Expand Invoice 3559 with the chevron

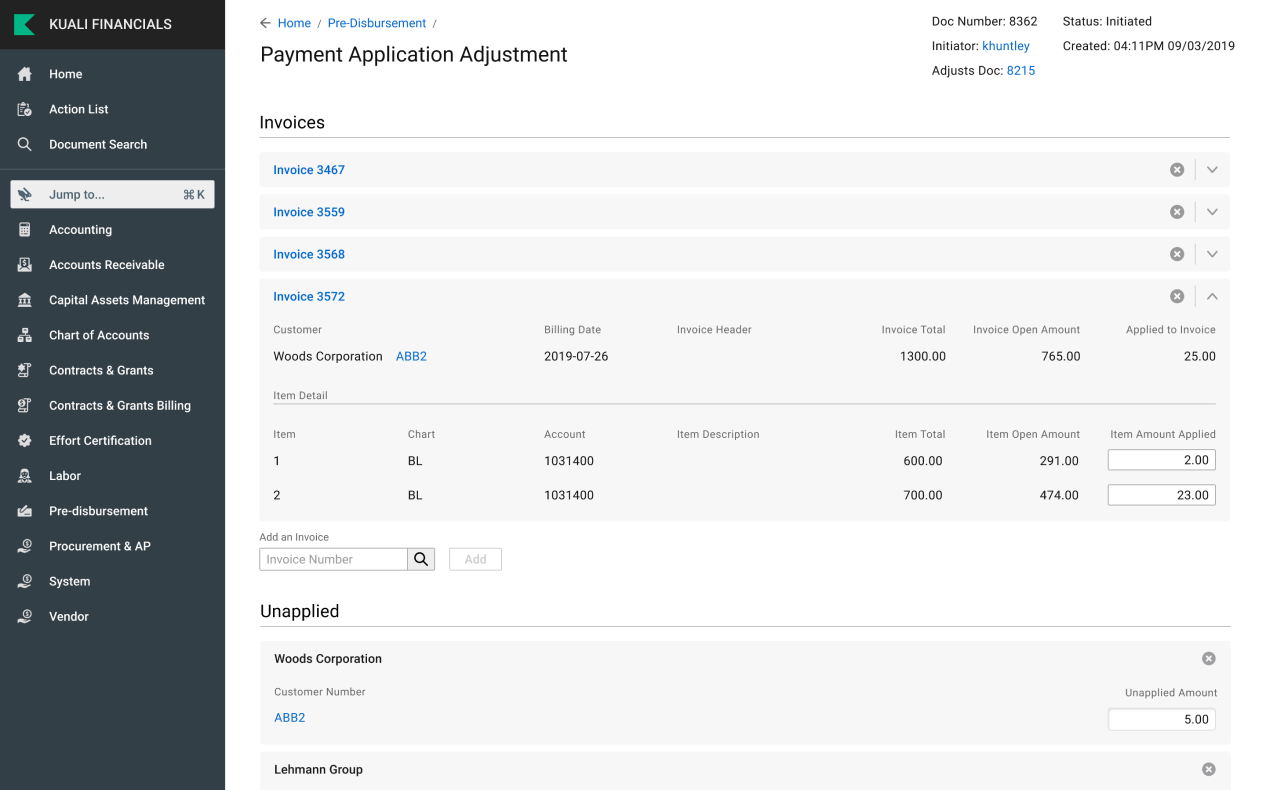1212,212
